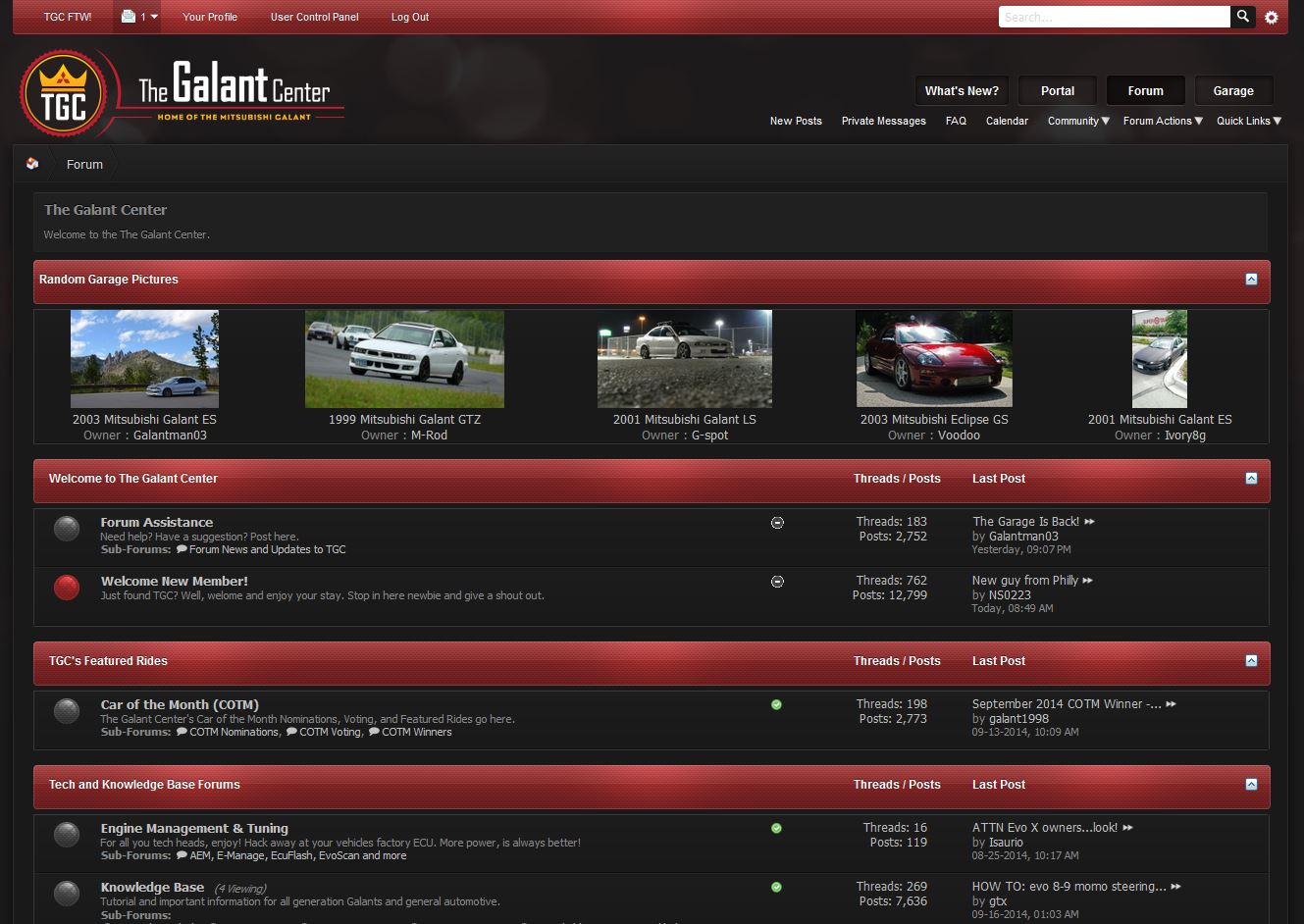Click Forum Assistance forum status icon
Screen dimensions: 1304x924
pyautogui.click(x=67, y=529)
